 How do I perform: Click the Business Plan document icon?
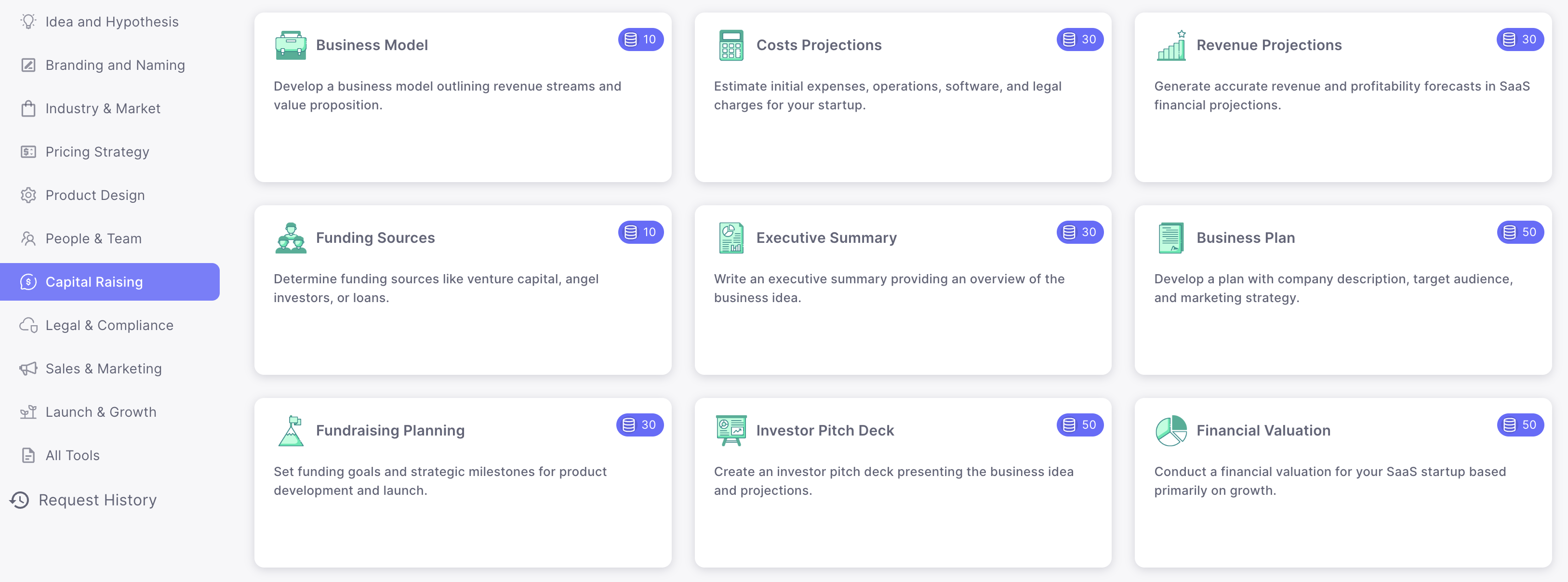pyautogui.click(x=1171, y=238)
